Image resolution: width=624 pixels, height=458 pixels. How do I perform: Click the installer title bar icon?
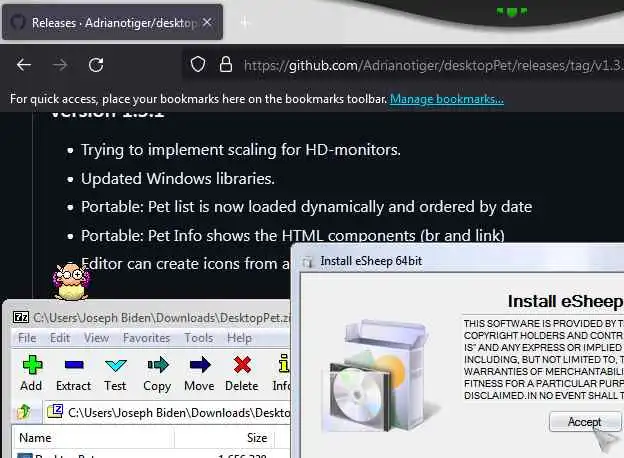tap(307, 262)
